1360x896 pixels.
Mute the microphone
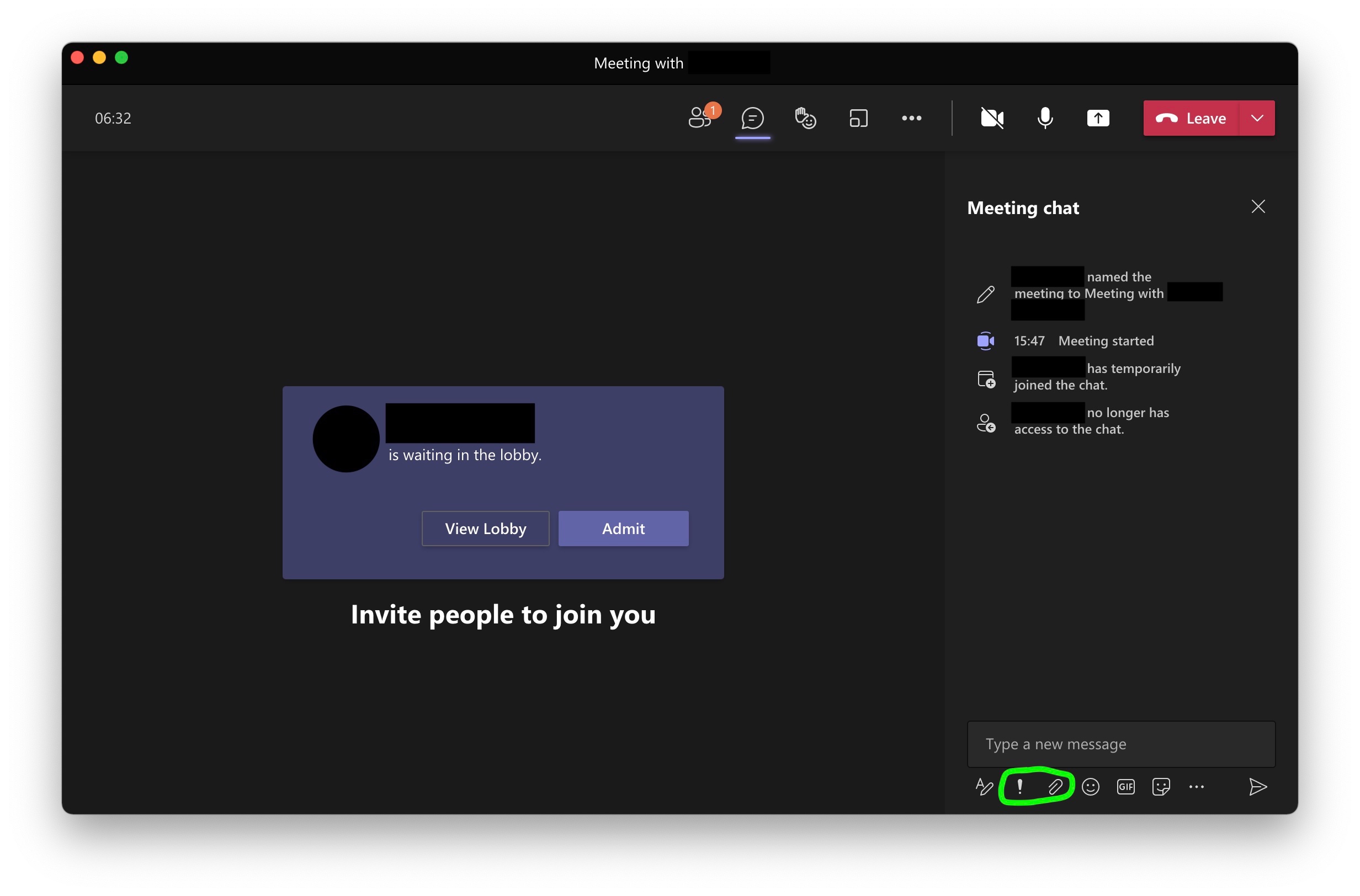coord(1045,118)
